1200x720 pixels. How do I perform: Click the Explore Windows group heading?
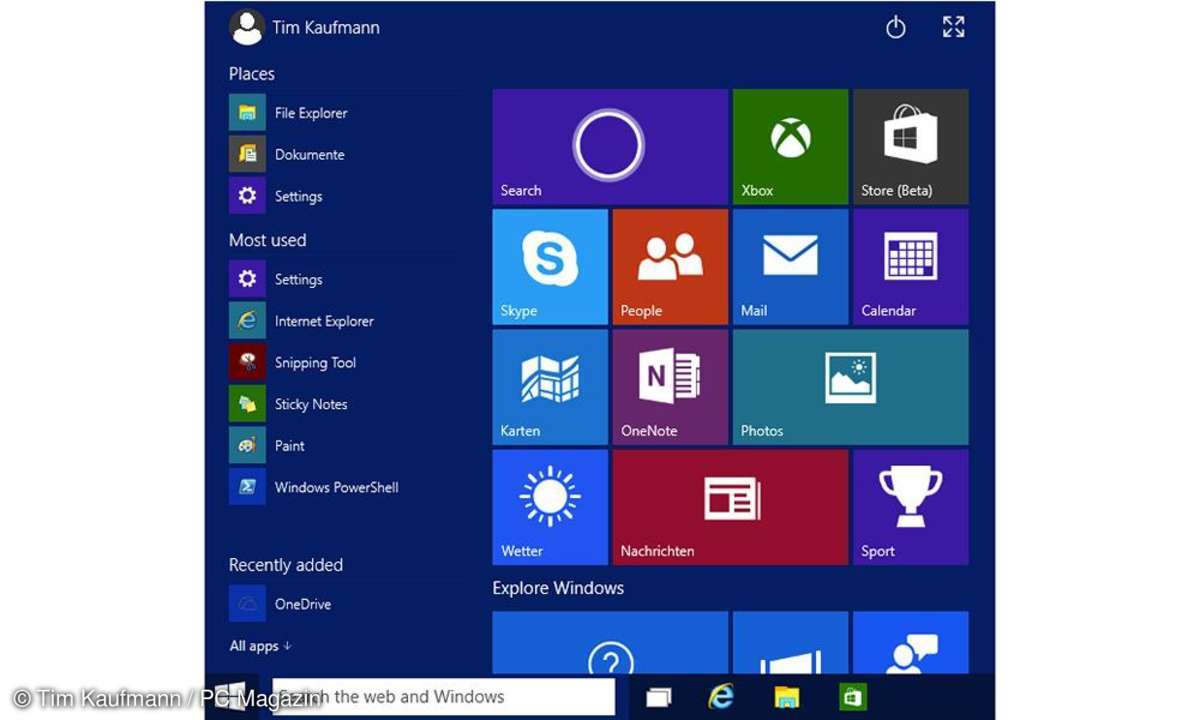[558, 588]
